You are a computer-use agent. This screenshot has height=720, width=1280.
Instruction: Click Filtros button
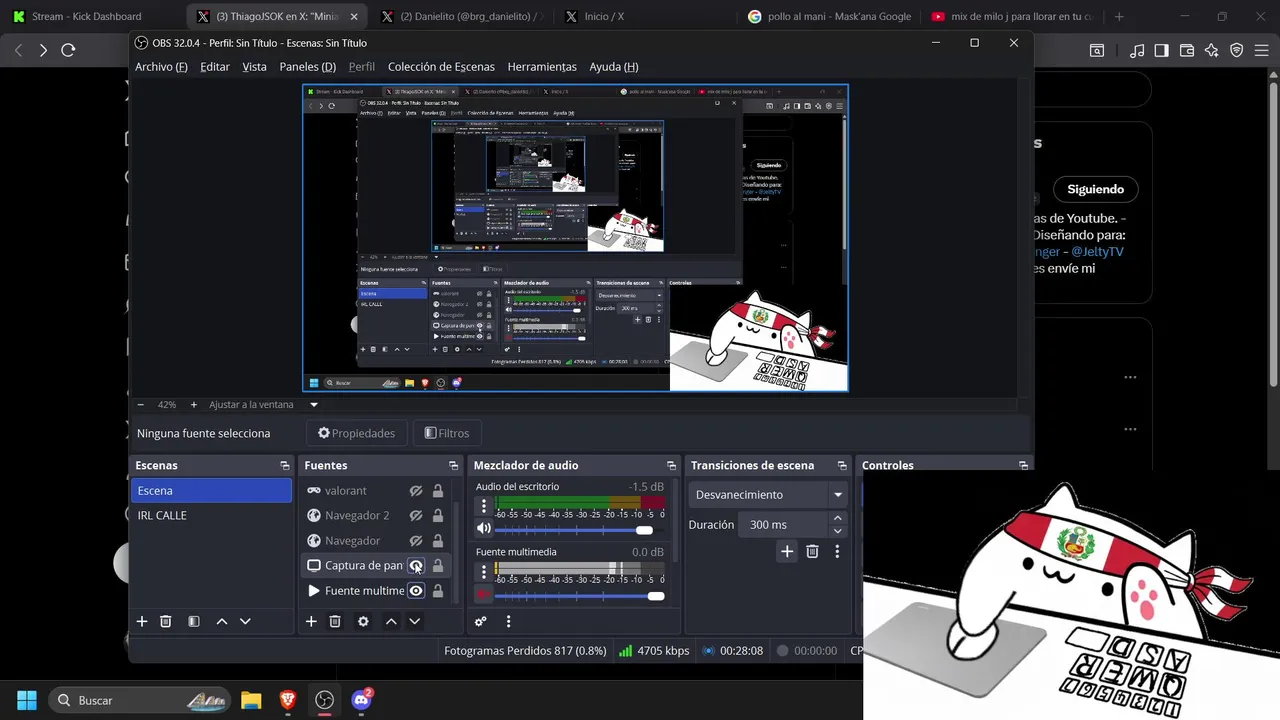click(447, 433)
